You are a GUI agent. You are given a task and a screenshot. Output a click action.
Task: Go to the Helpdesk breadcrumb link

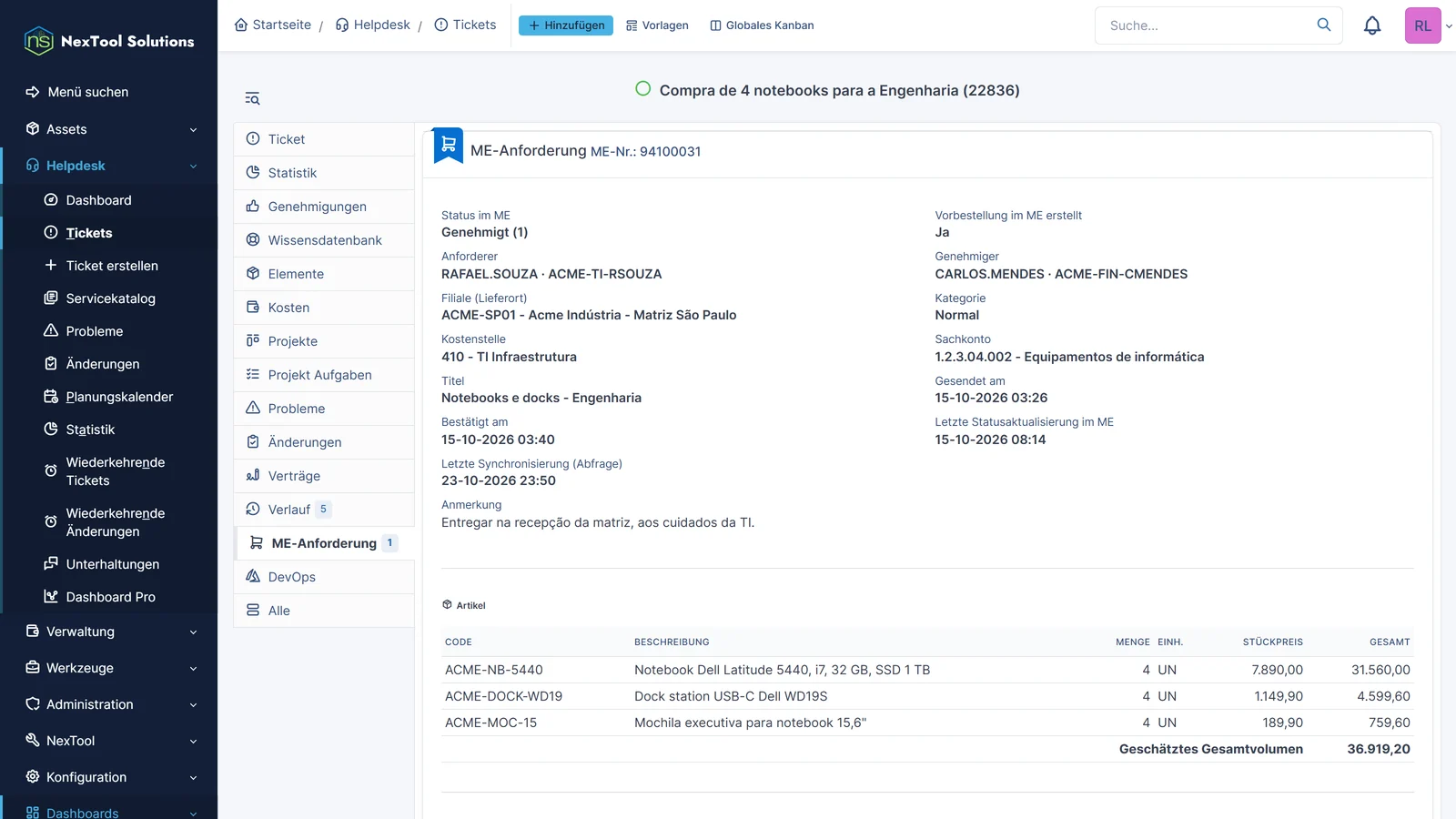[372, 25]
